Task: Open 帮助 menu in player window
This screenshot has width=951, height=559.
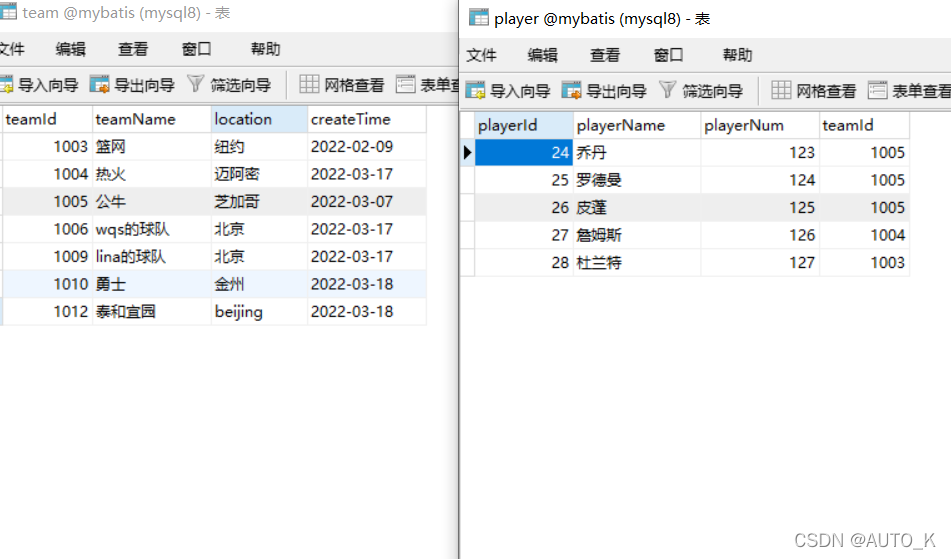Action: 738,55
